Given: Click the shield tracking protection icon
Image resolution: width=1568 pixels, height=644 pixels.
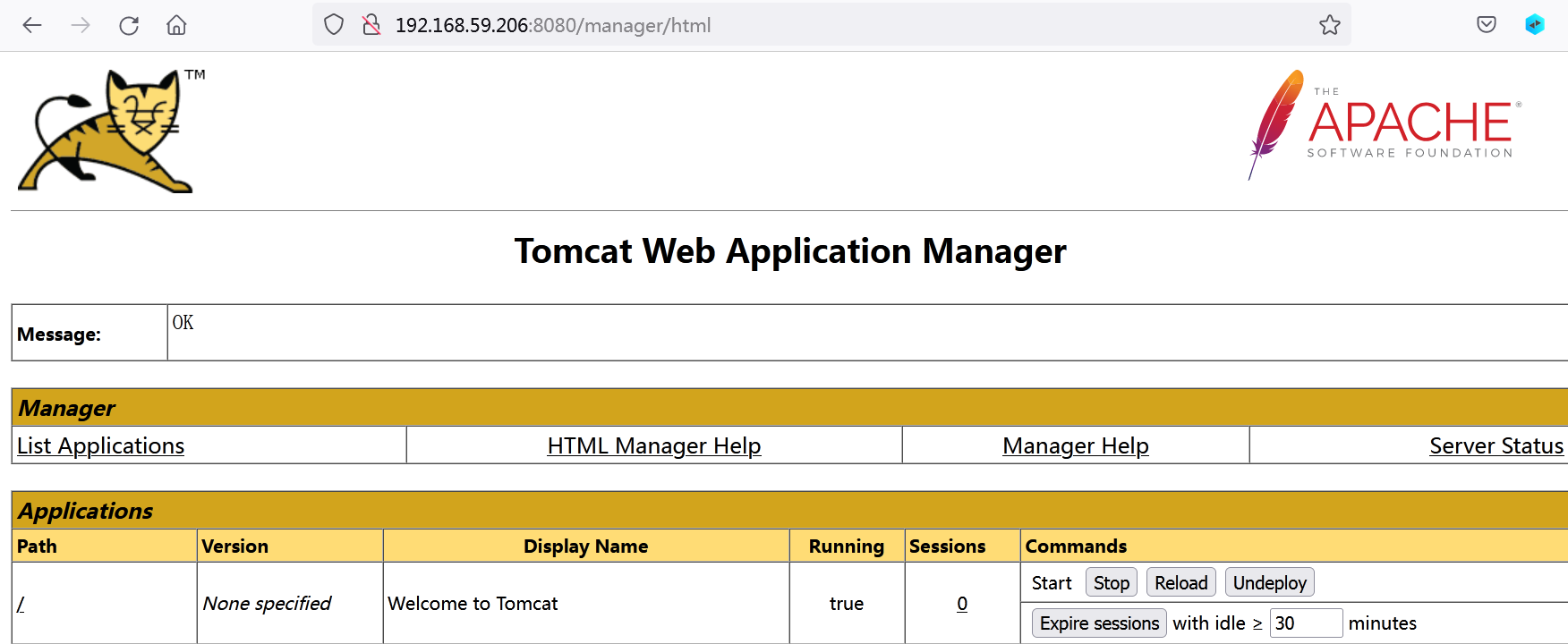Looking at the screenshot, I should [x=334, y=25].
